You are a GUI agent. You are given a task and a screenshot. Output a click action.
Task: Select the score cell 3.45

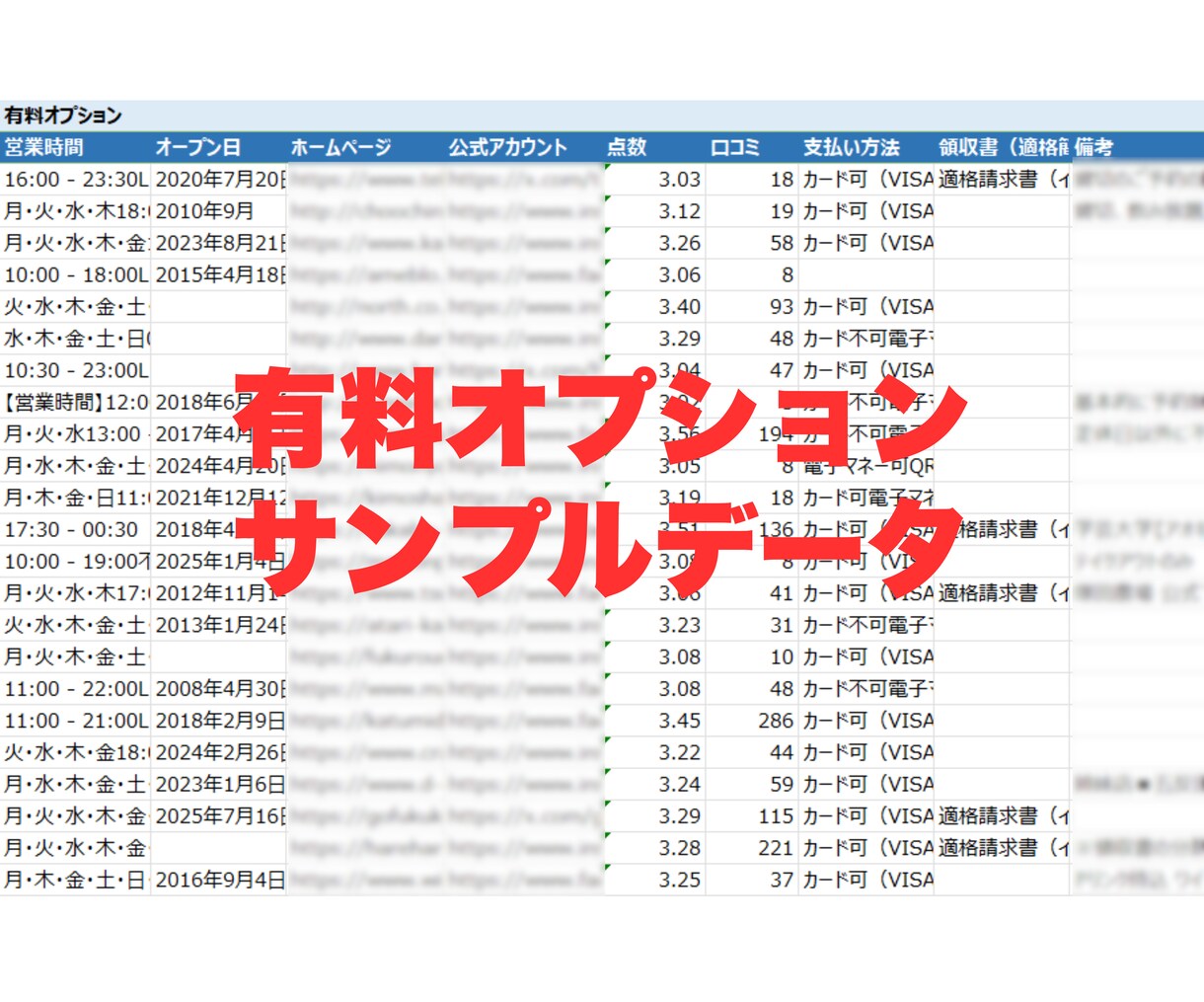pos(654,721)
